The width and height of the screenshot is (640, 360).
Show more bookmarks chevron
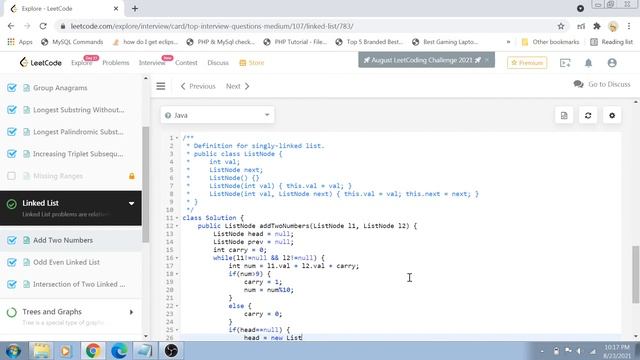(x=508, y=42)
